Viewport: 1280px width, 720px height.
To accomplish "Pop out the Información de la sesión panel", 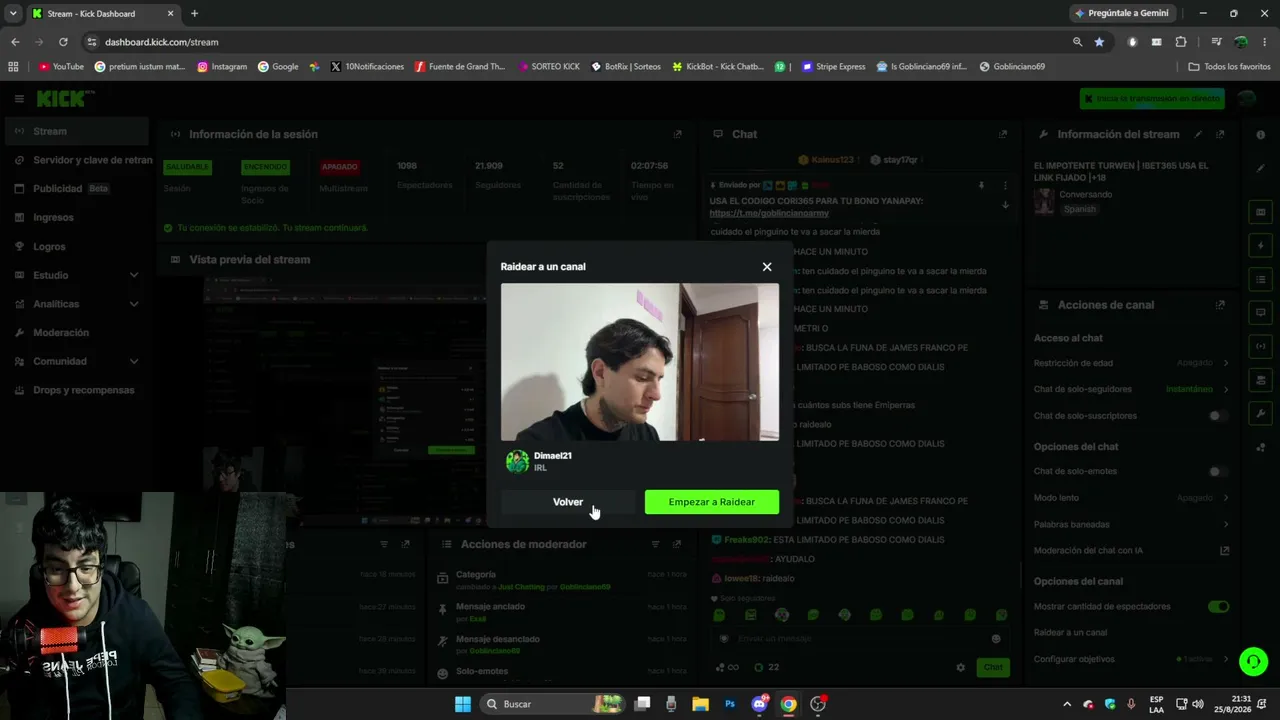I will click(677, 134).
